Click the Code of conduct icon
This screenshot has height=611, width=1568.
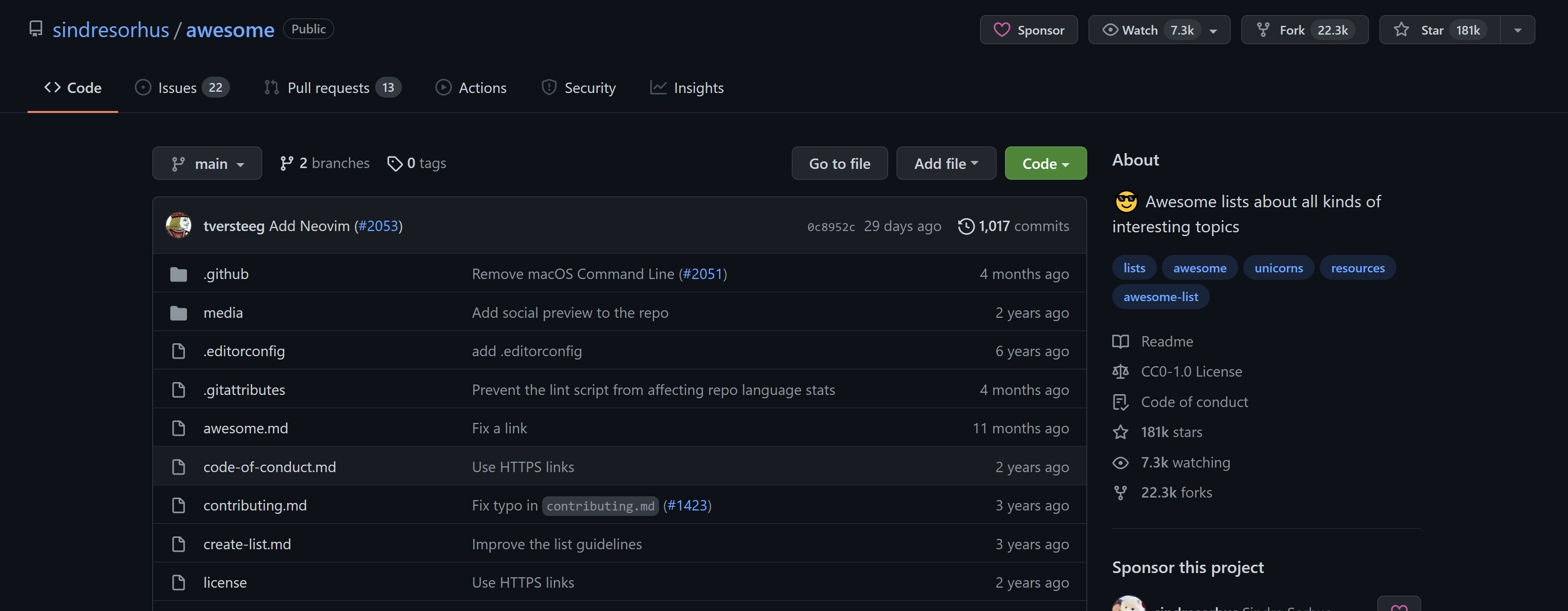1120,402
